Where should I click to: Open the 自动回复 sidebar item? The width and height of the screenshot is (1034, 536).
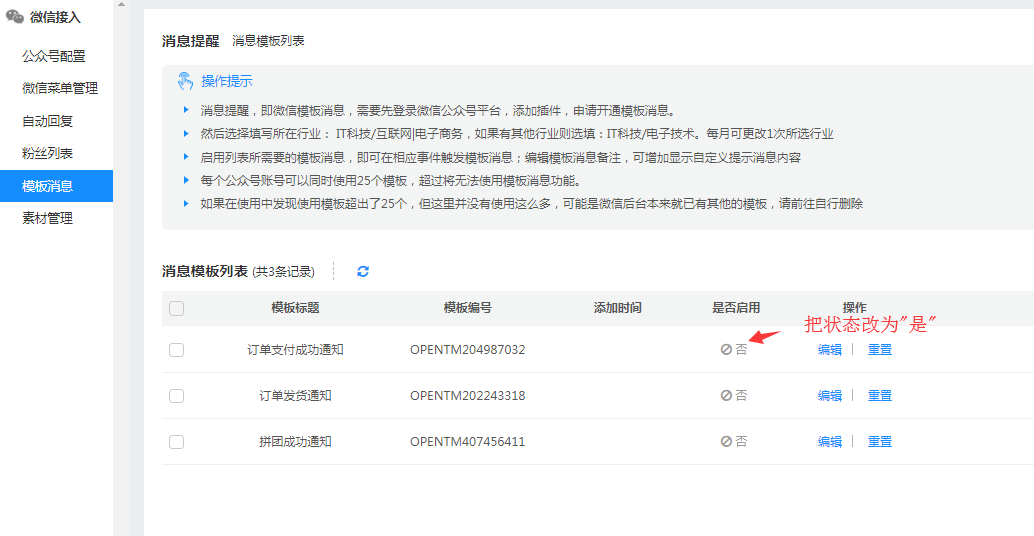click(x=48, y=121)
